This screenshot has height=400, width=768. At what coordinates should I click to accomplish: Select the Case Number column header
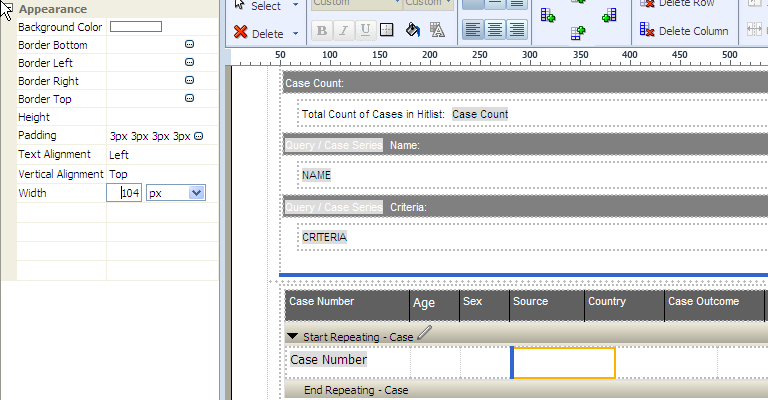tap(347, 306)
